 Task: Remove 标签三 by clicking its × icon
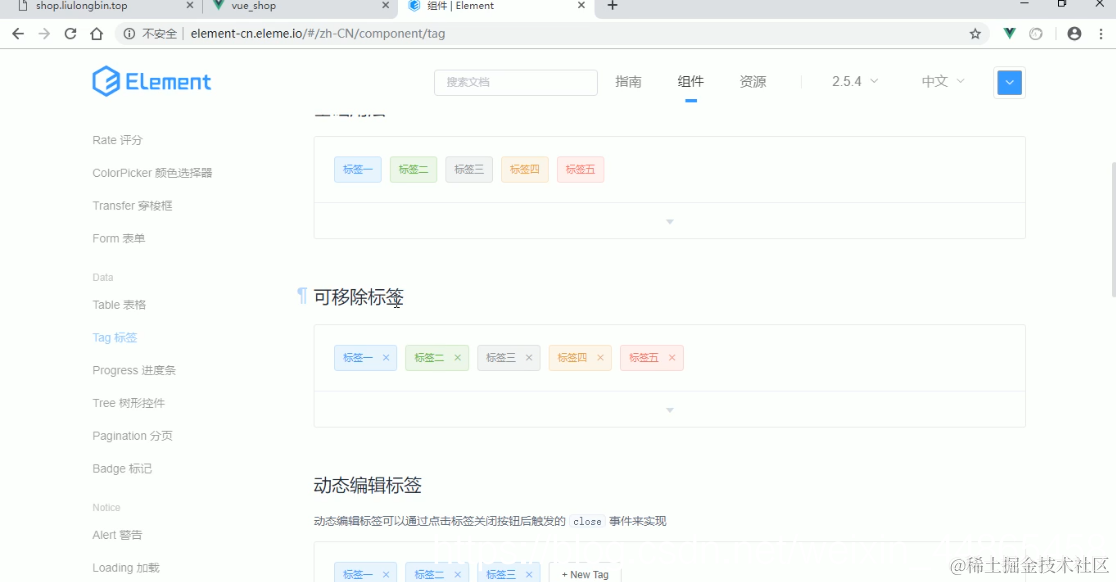(525, 357)
